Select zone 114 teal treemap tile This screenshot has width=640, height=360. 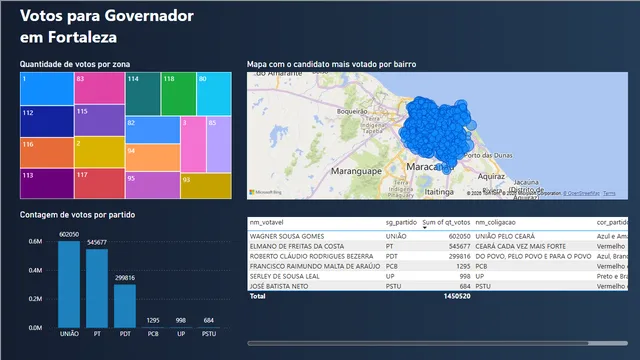143,94
